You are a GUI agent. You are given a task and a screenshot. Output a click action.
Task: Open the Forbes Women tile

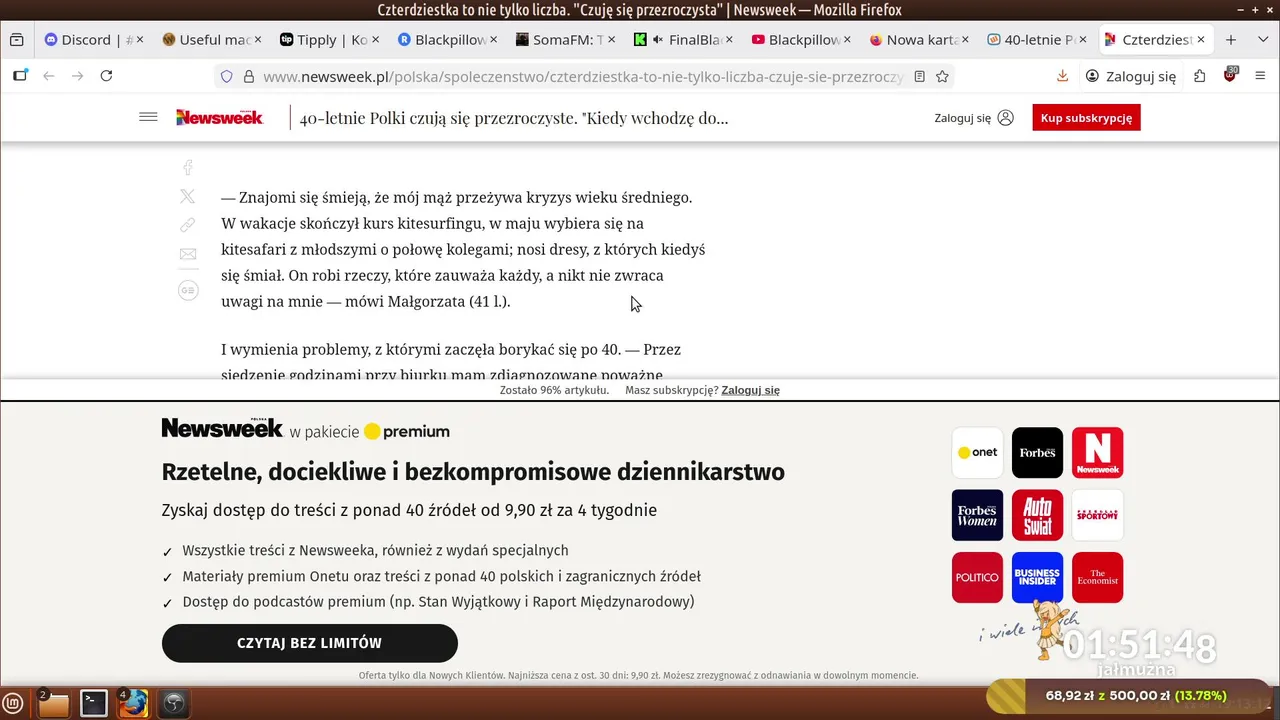[x=977, y=515]
